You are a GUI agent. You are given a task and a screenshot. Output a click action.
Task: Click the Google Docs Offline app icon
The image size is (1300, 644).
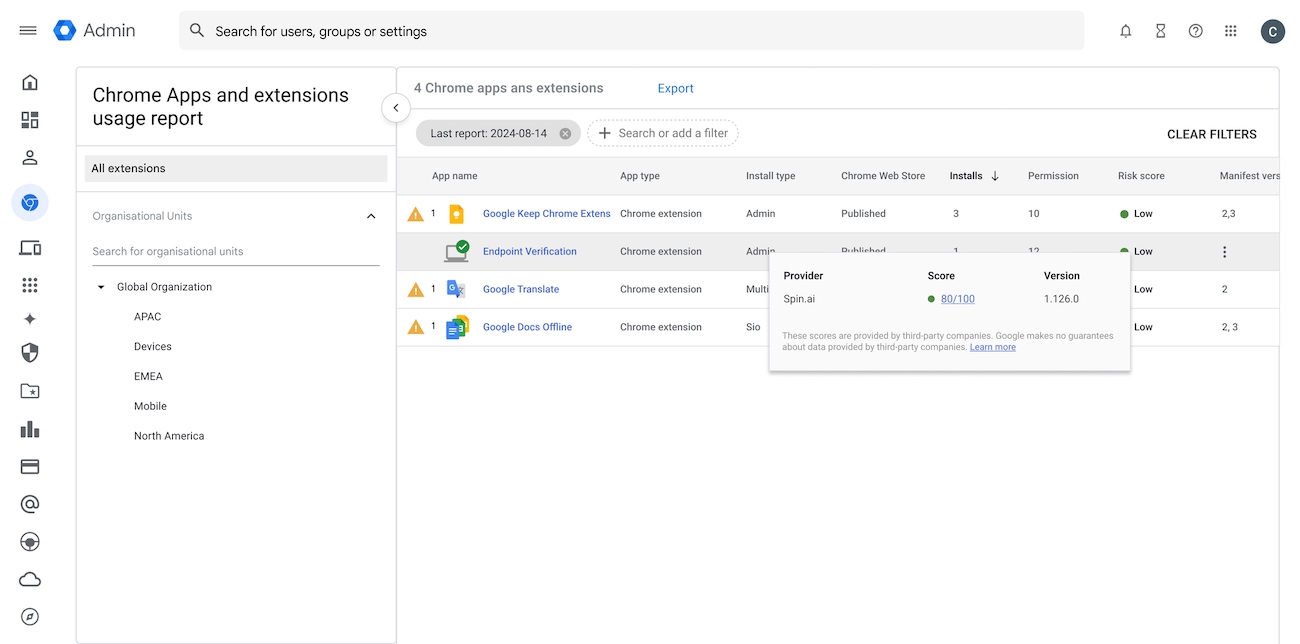pos(458,327)
